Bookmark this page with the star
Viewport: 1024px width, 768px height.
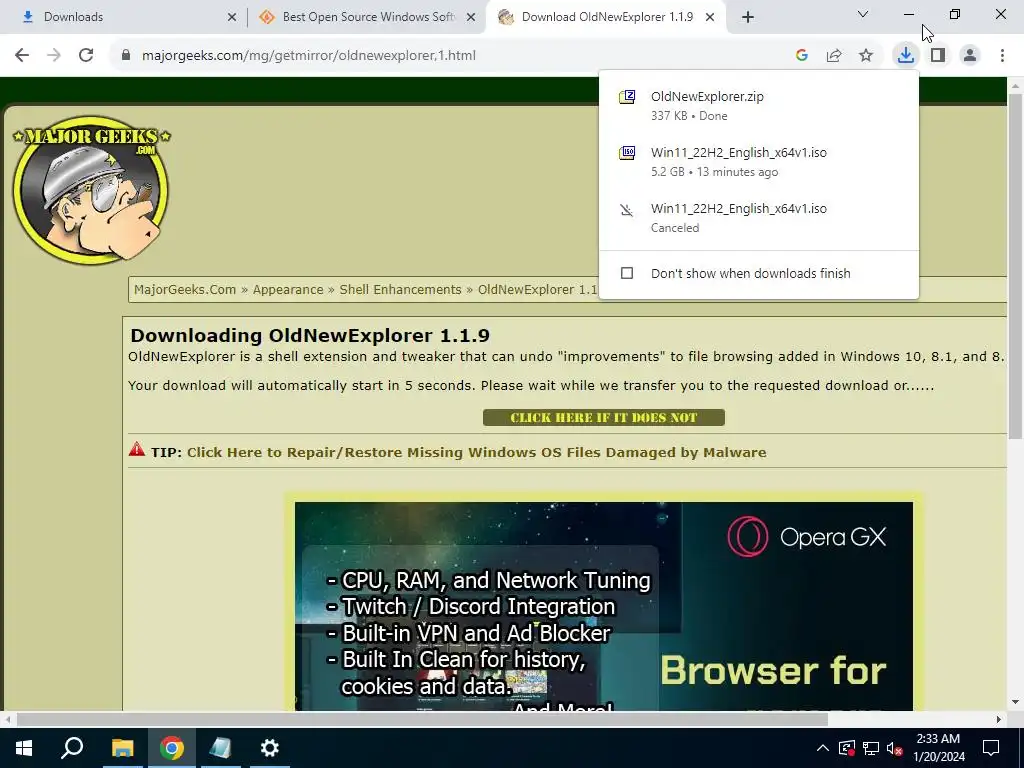866,56
